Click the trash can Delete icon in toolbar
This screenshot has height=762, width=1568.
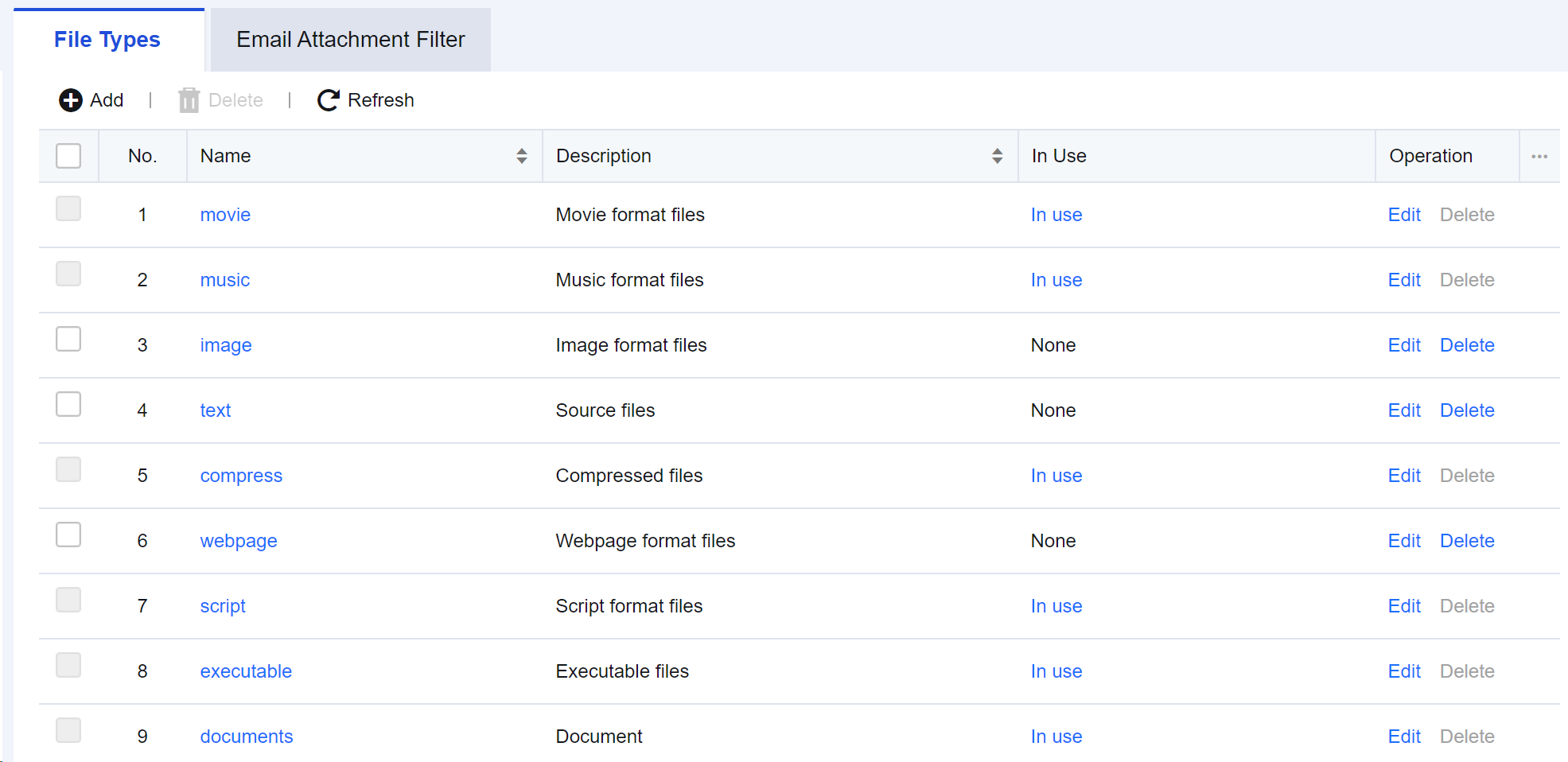point(189,100)
